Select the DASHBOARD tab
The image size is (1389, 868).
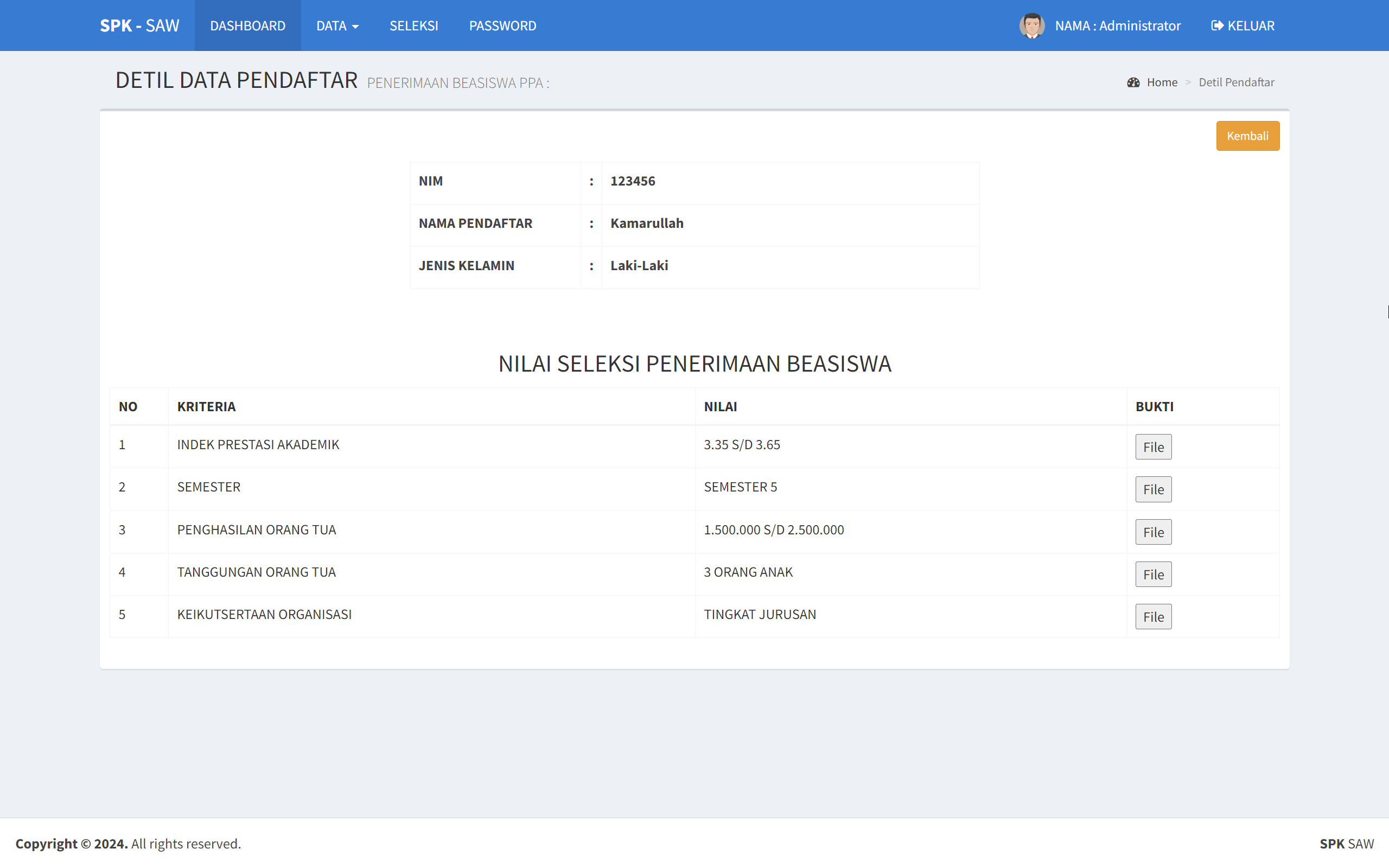point(247,25)
